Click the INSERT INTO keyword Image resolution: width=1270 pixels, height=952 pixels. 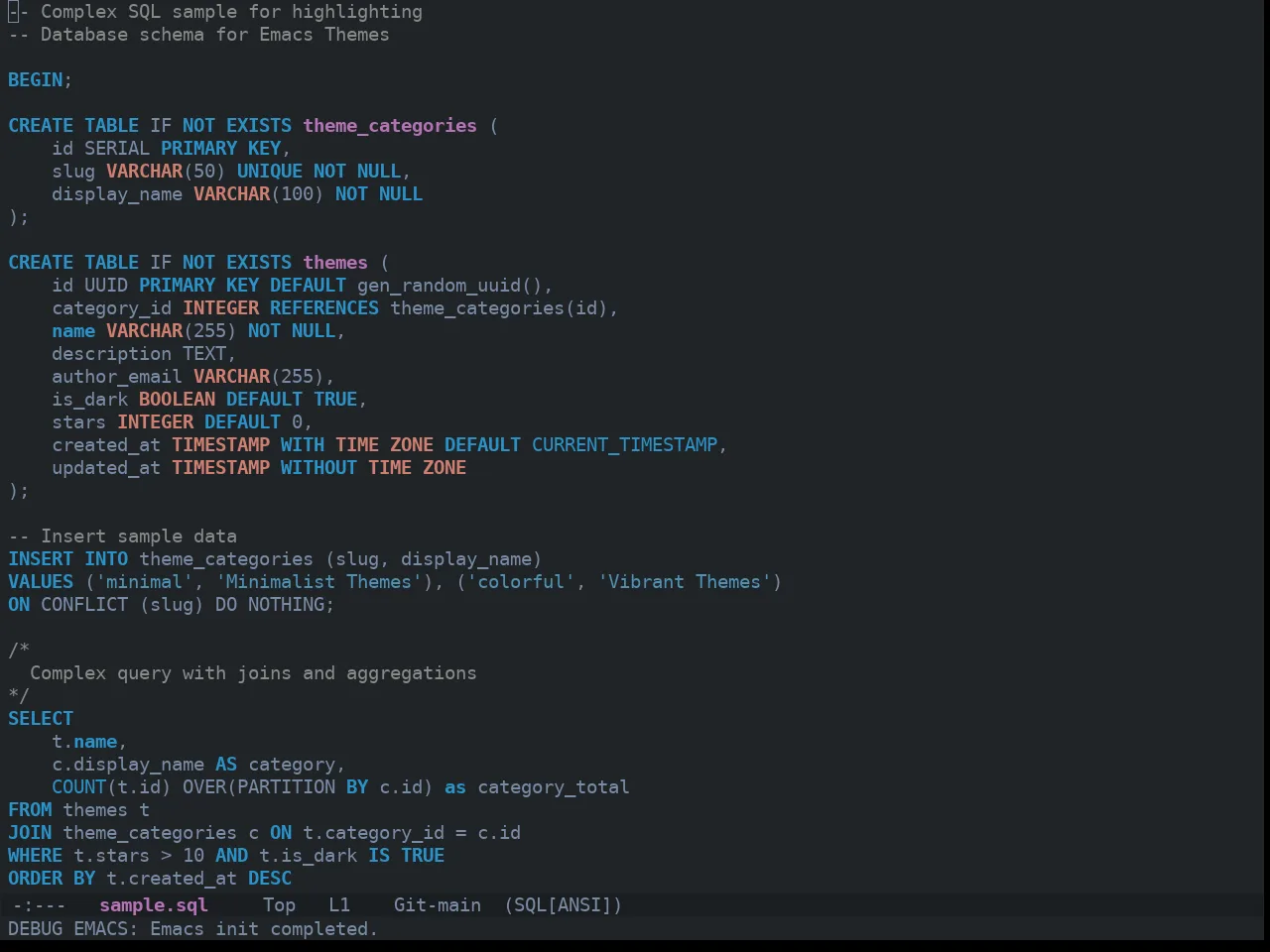pyautogui.click(x=68, y=558)
